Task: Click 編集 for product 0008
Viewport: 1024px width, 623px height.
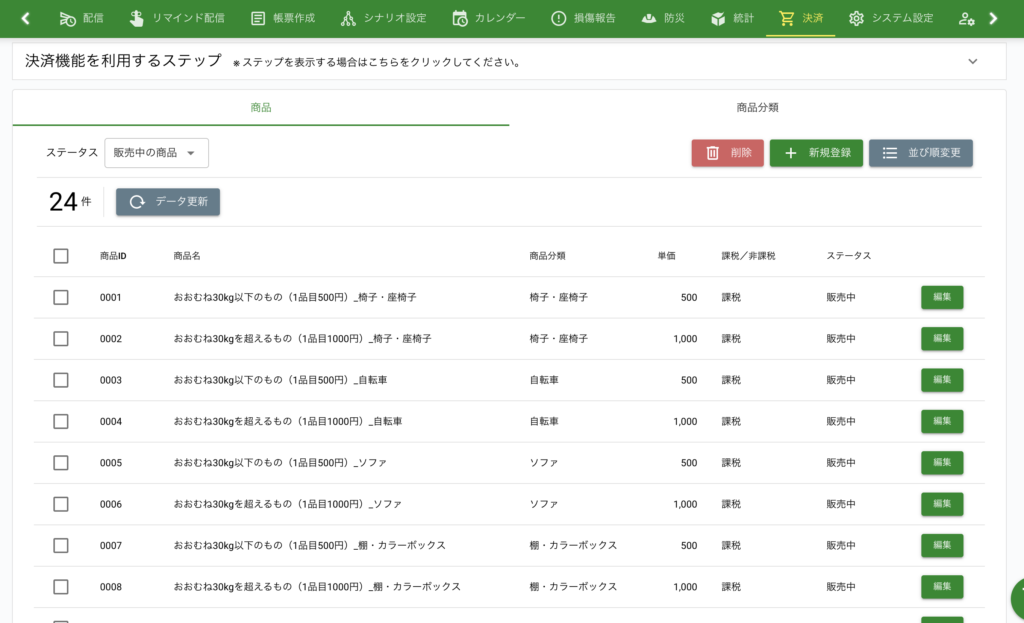Action: pos(942,587)
